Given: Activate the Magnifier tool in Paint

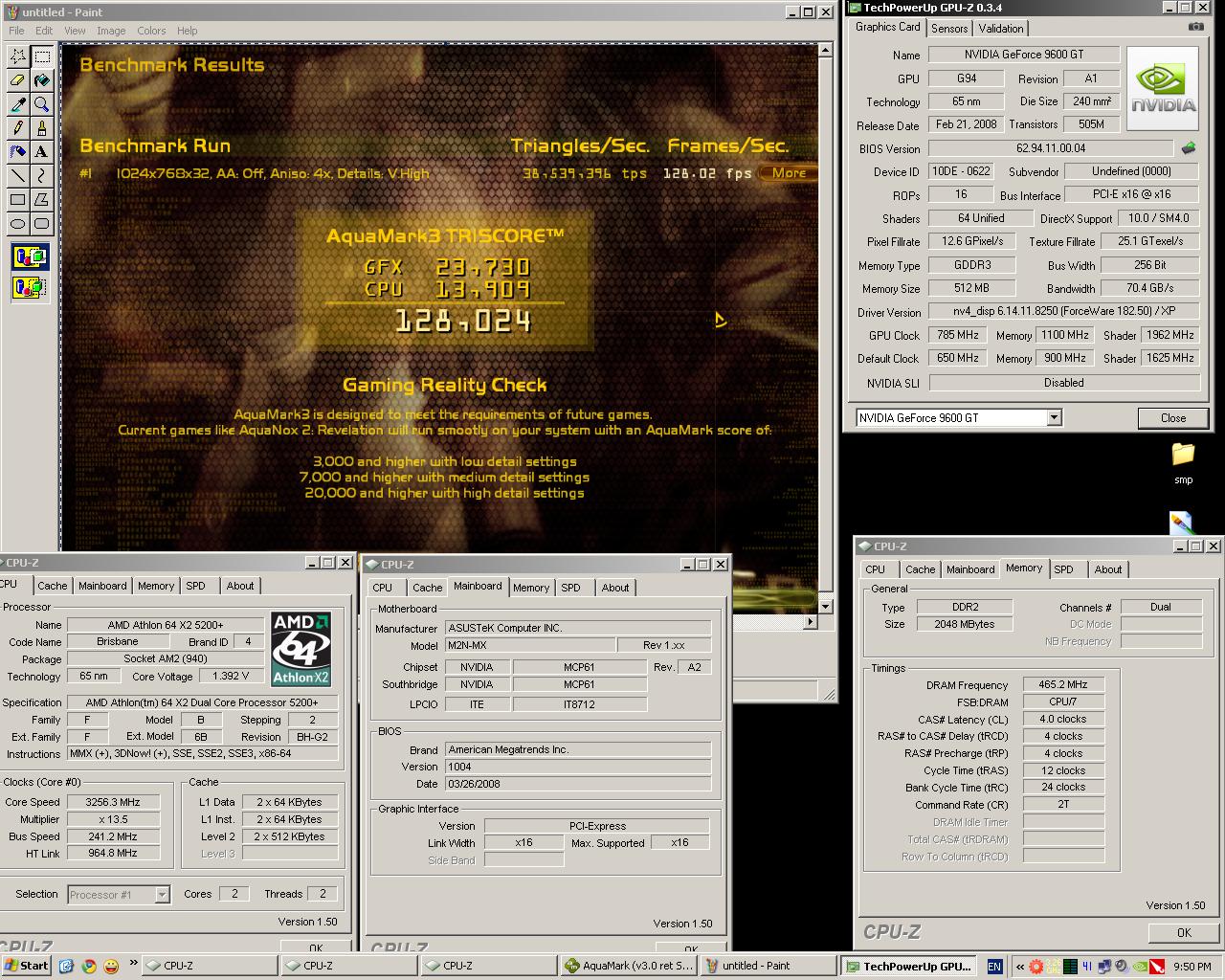Looking at the screenshot, I should pos(42,104).
